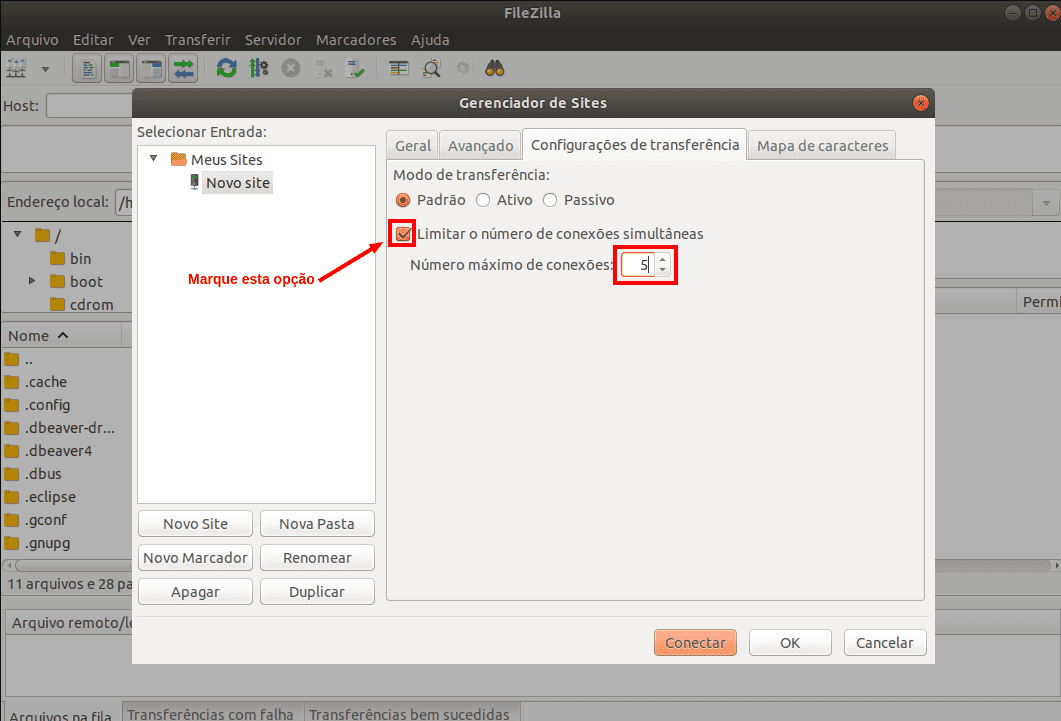Image resolution: width=1061 pixels, height=721 pixels.
Task: Open the Site Manager dropdown arrow
Action: 45,69
